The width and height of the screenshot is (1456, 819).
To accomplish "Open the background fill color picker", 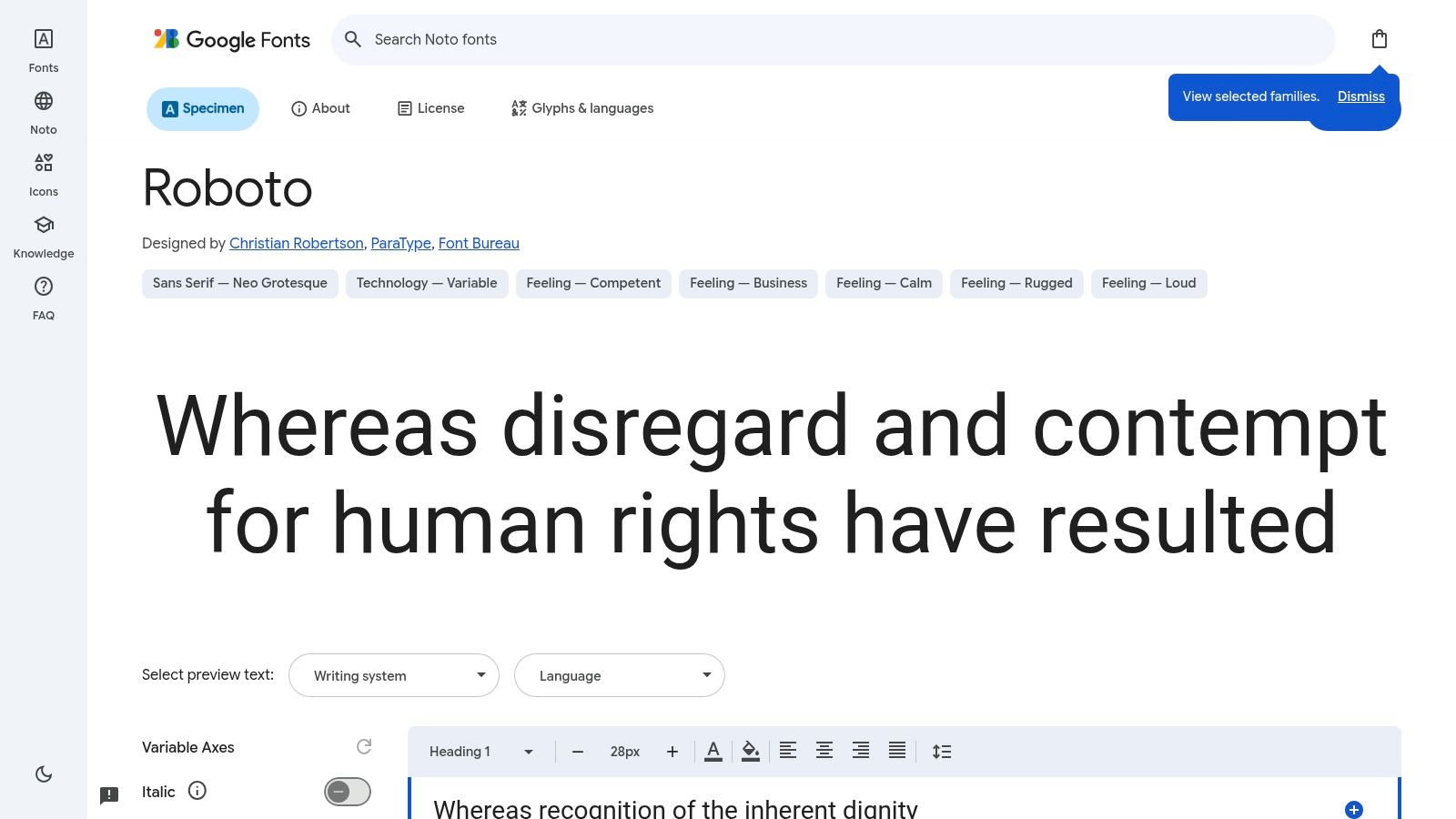I will (x=751, y=752).
